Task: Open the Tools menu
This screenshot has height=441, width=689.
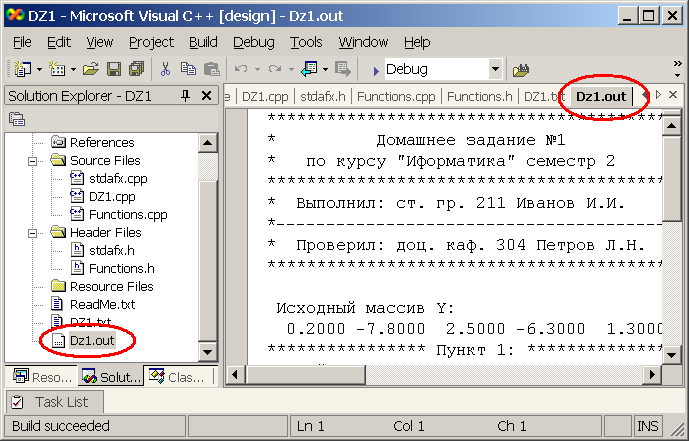Action: click(x=306, y=42)
